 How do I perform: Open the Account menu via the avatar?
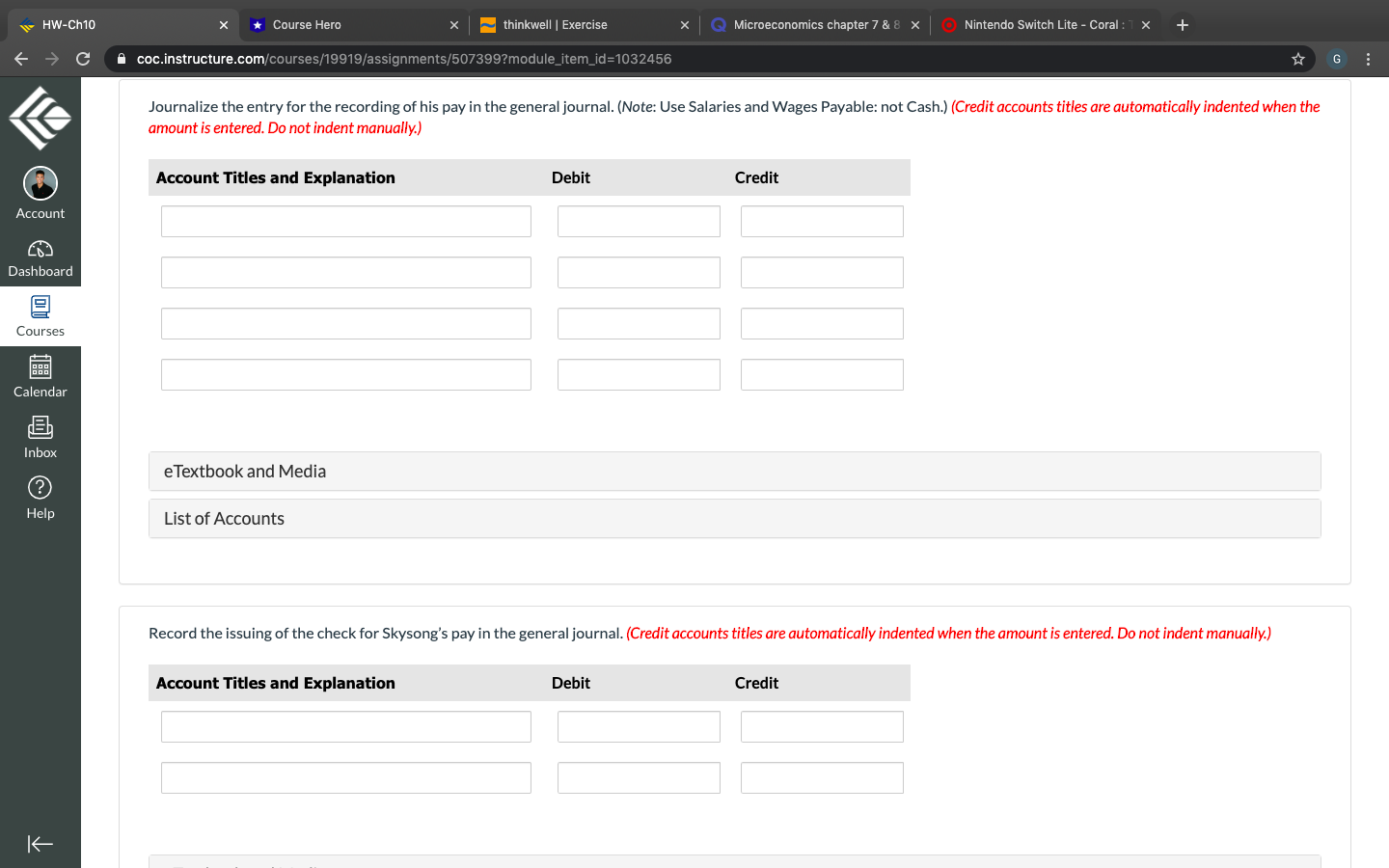click(40, 183)
